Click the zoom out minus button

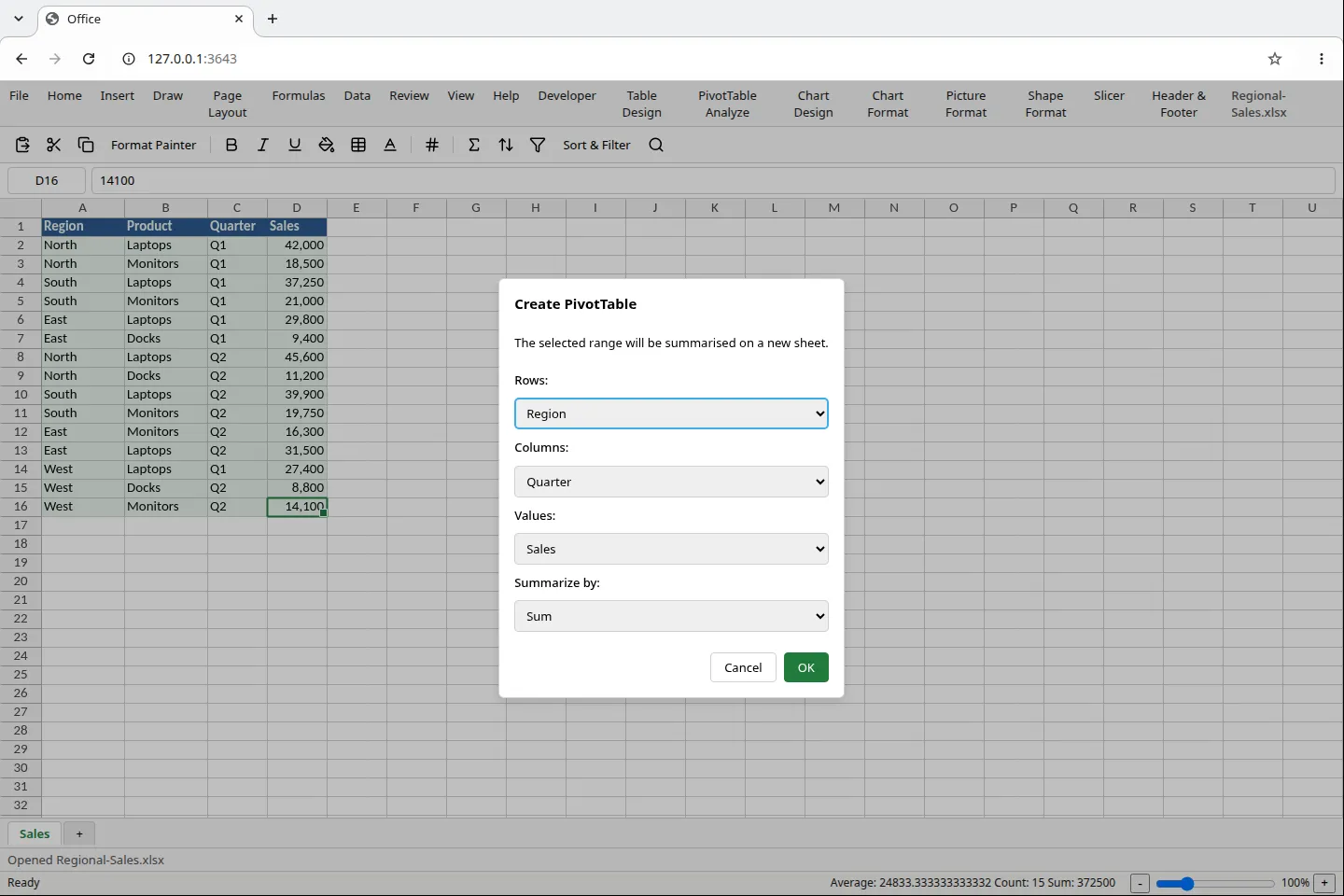click(x=1140, y=883)
